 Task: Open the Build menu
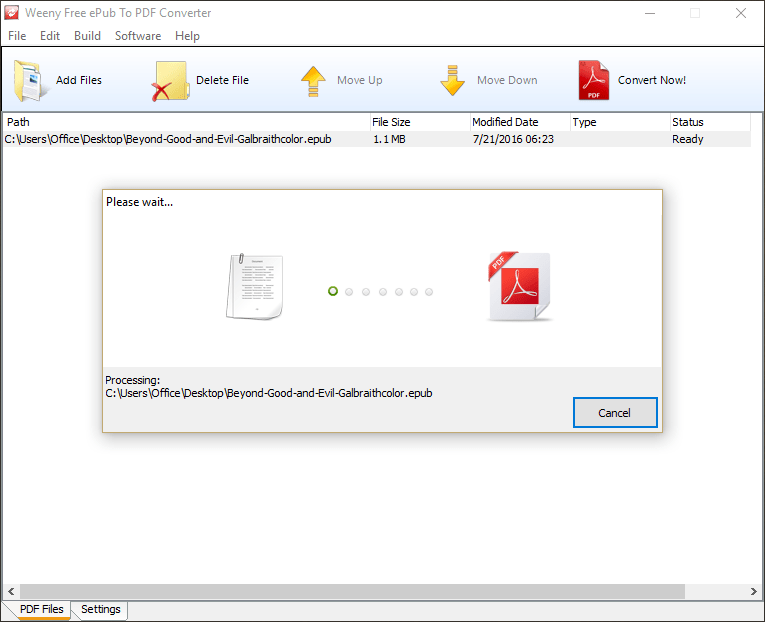(x=87, y=36)
